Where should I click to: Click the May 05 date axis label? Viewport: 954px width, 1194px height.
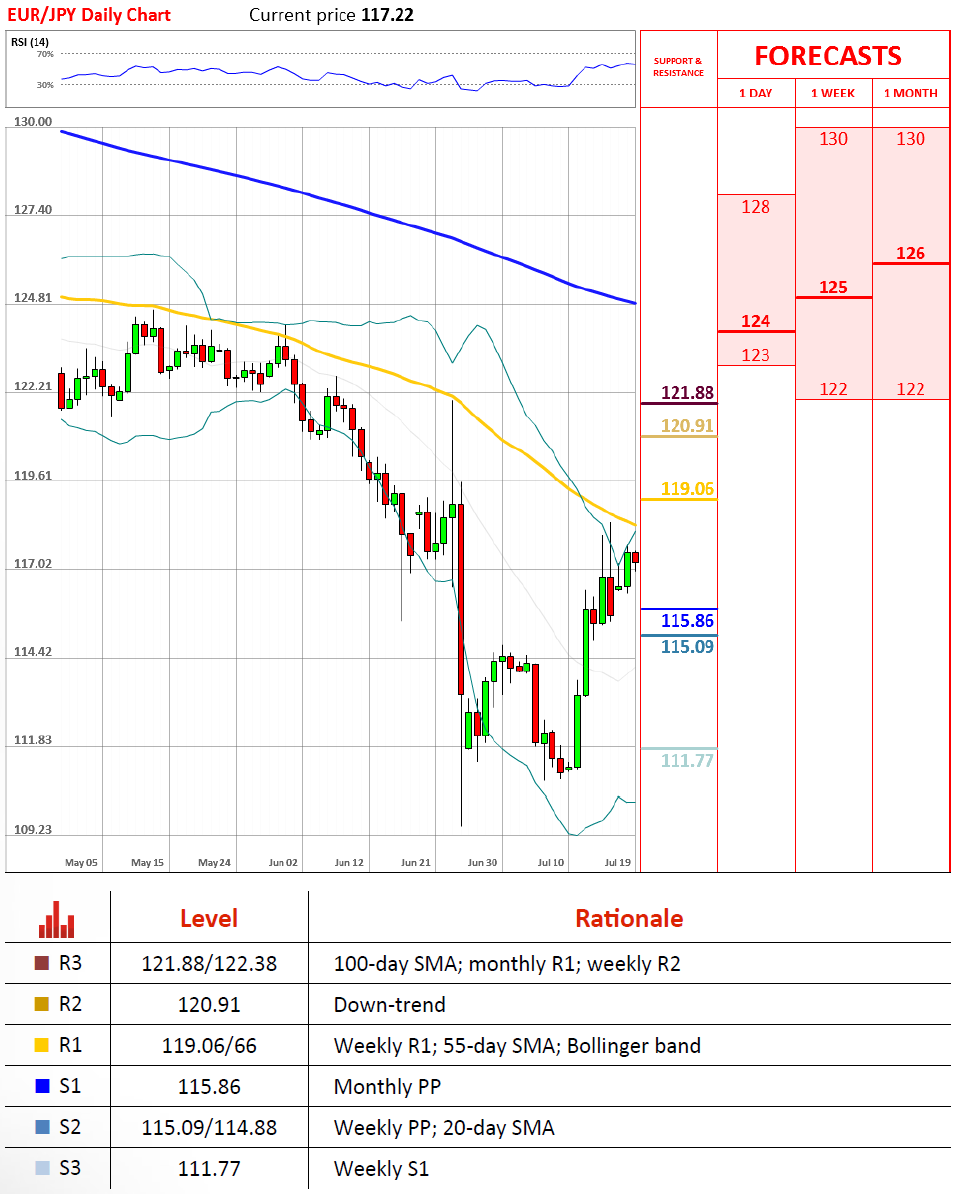click(x=81, y=863)
